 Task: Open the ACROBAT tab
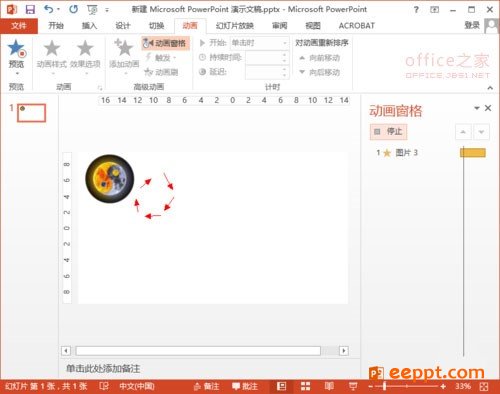(357, 26)
